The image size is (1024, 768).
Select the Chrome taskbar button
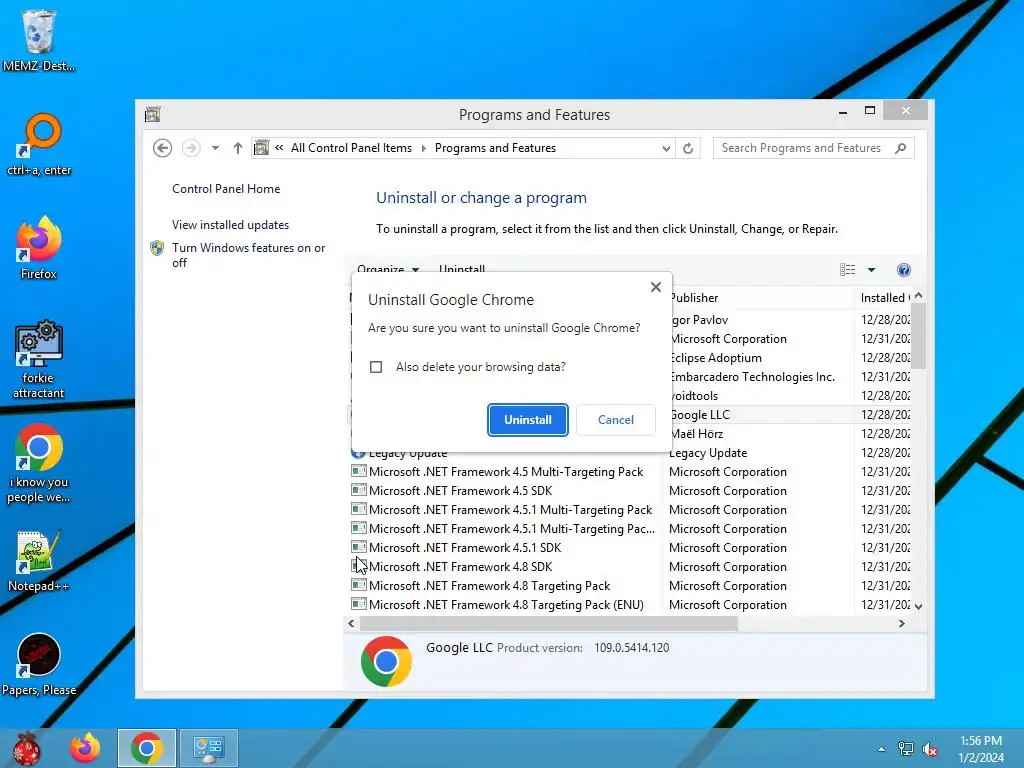(147, 748)
